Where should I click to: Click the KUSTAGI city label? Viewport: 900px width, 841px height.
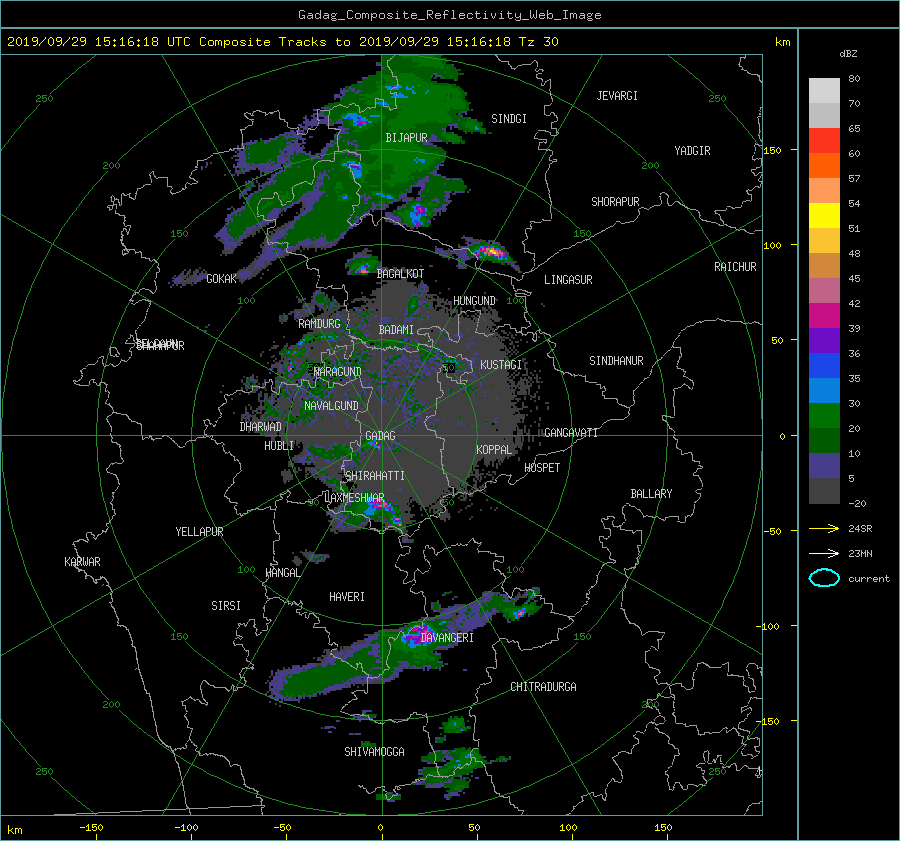501,365
